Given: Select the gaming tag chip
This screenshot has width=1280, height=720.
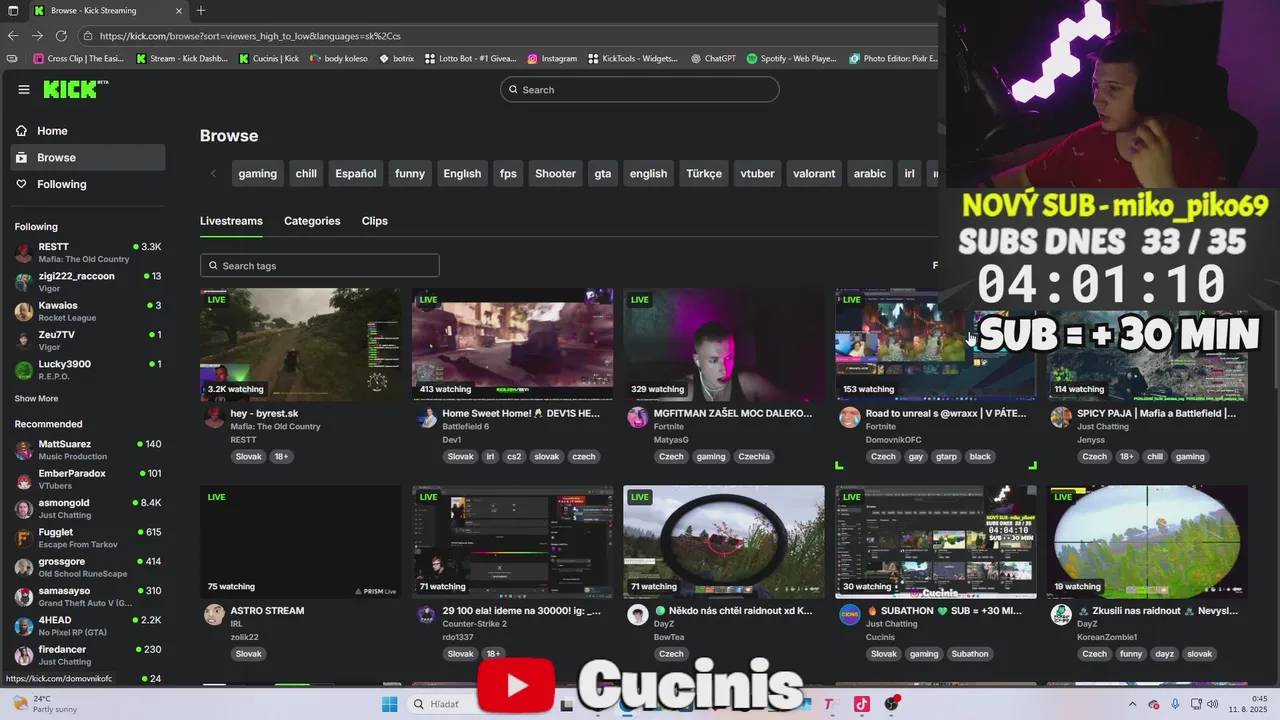Looking at the screenshot, I should pos(257,173).
